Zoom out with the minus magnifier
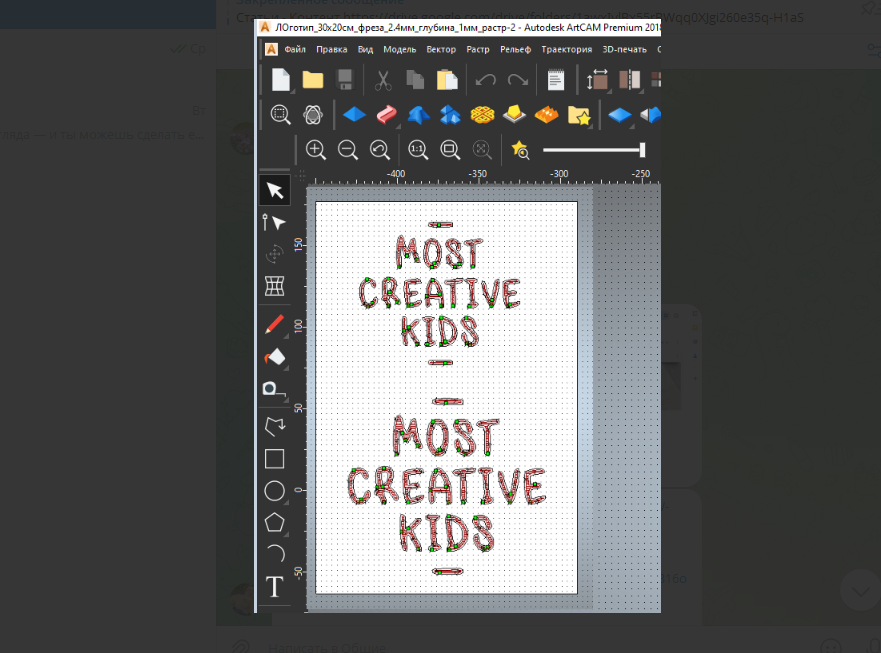The width and height of the screenshot is (881, 653). pos(348,150)
